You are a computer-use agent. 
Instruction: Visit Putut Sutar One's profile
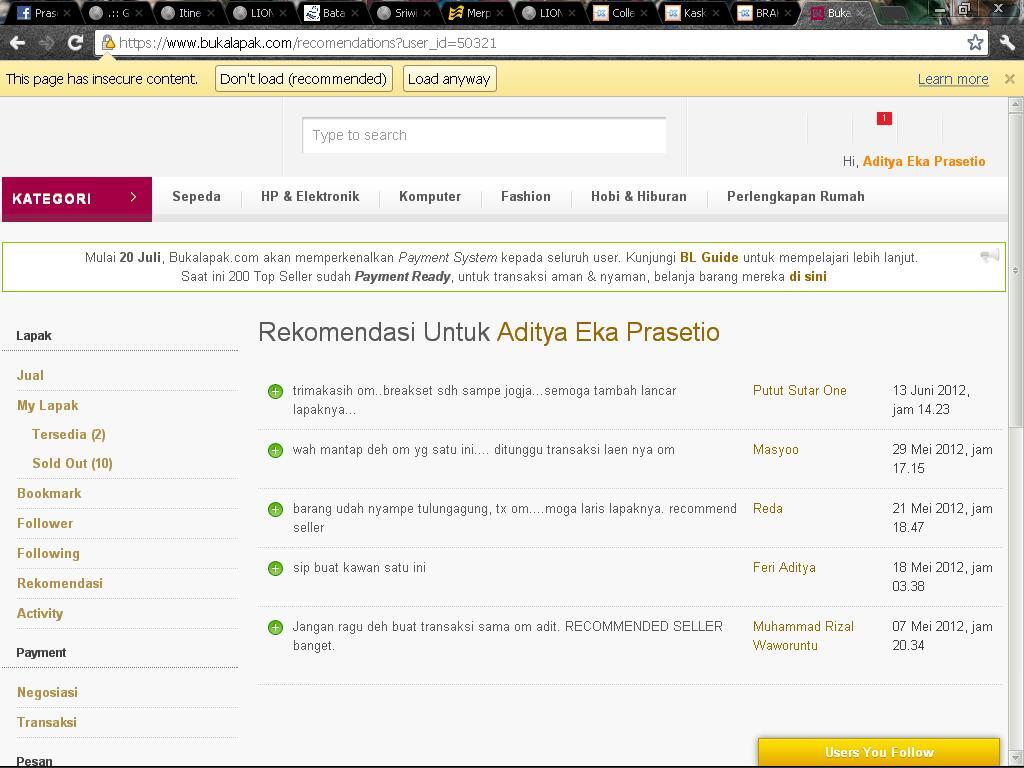[x=800, y=391]
